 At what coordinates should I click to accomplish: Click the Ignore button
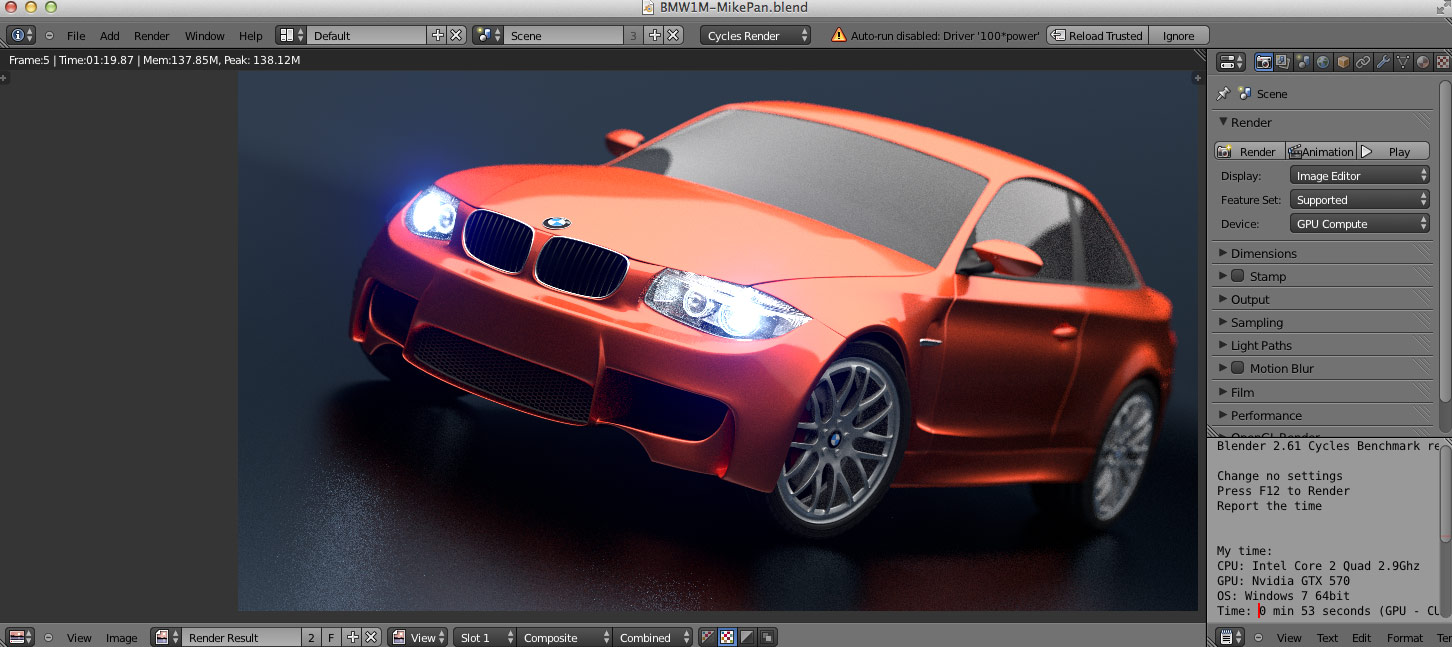click(x=1178, y=35)
